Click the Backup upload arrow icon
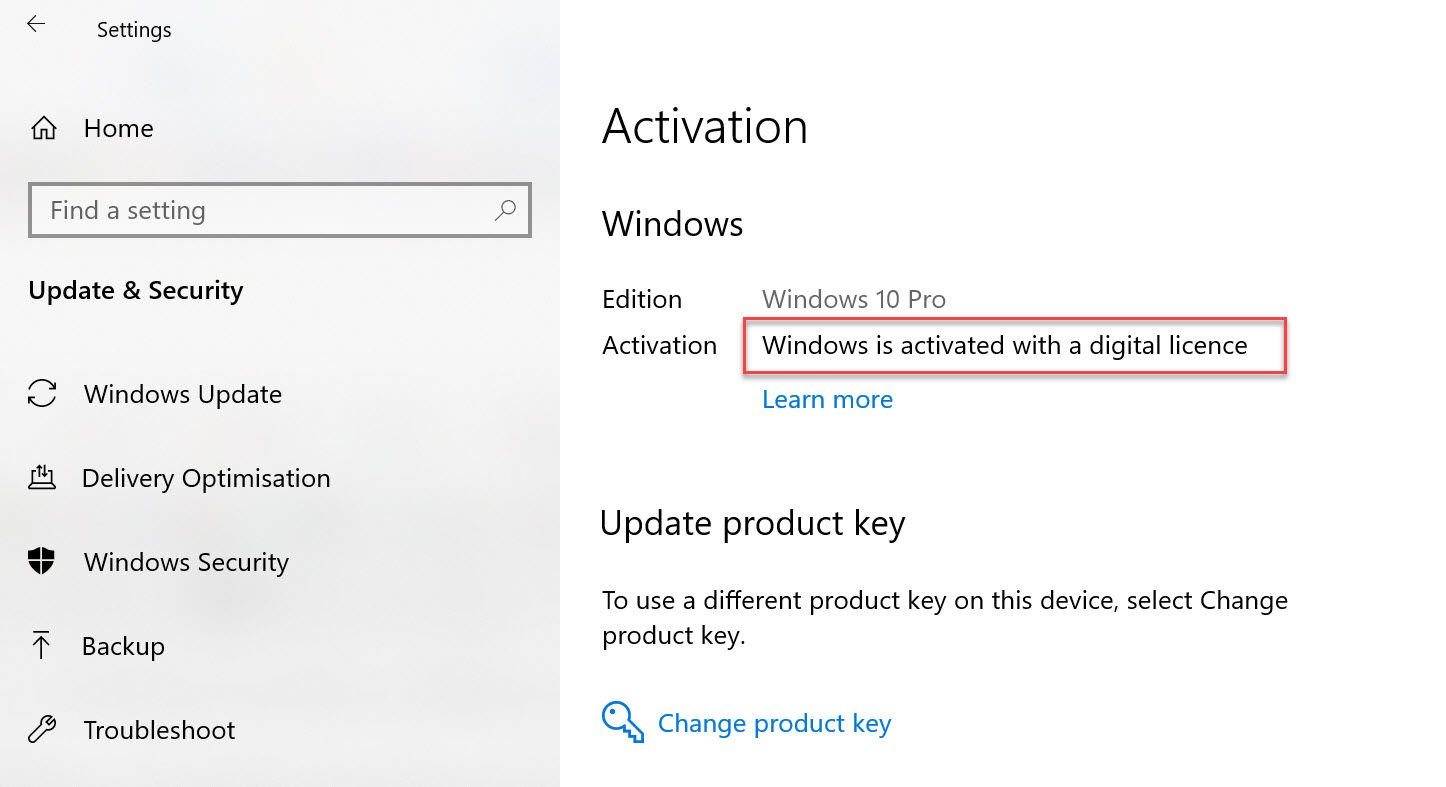This screenshot has width=1446, height=787. point(41,645)
